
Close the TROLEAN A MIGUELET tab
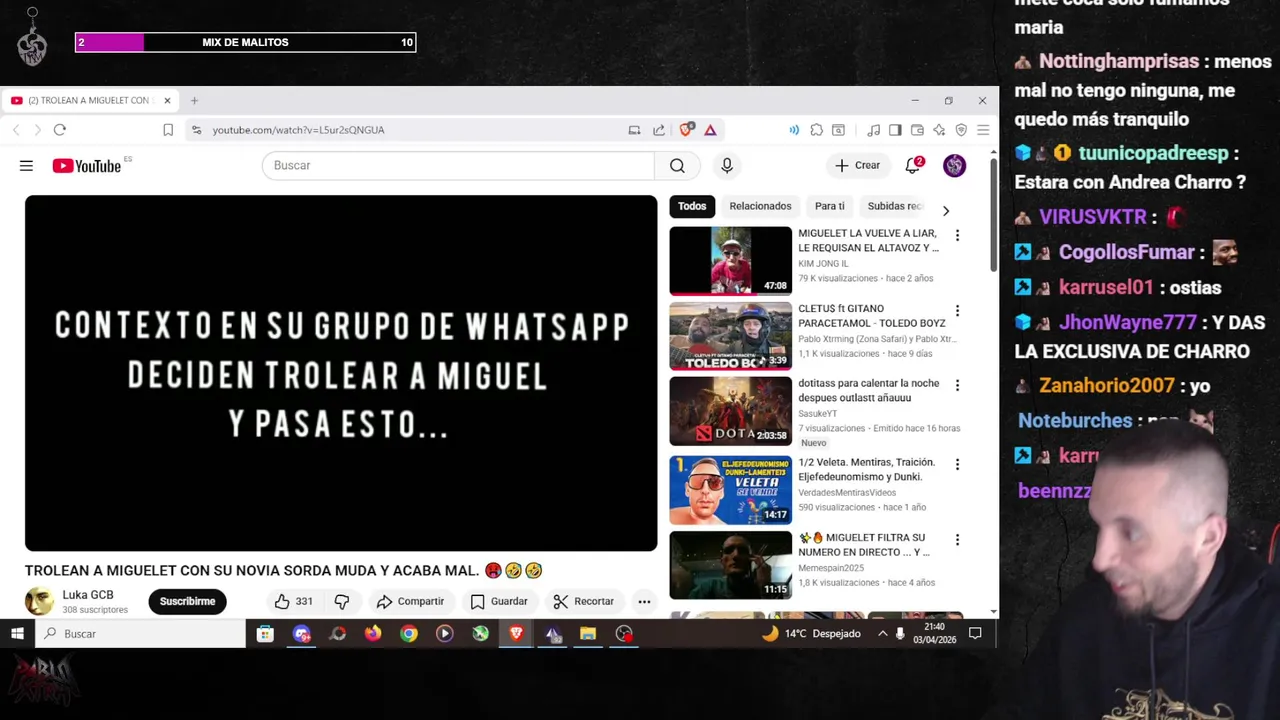(167, 100)
